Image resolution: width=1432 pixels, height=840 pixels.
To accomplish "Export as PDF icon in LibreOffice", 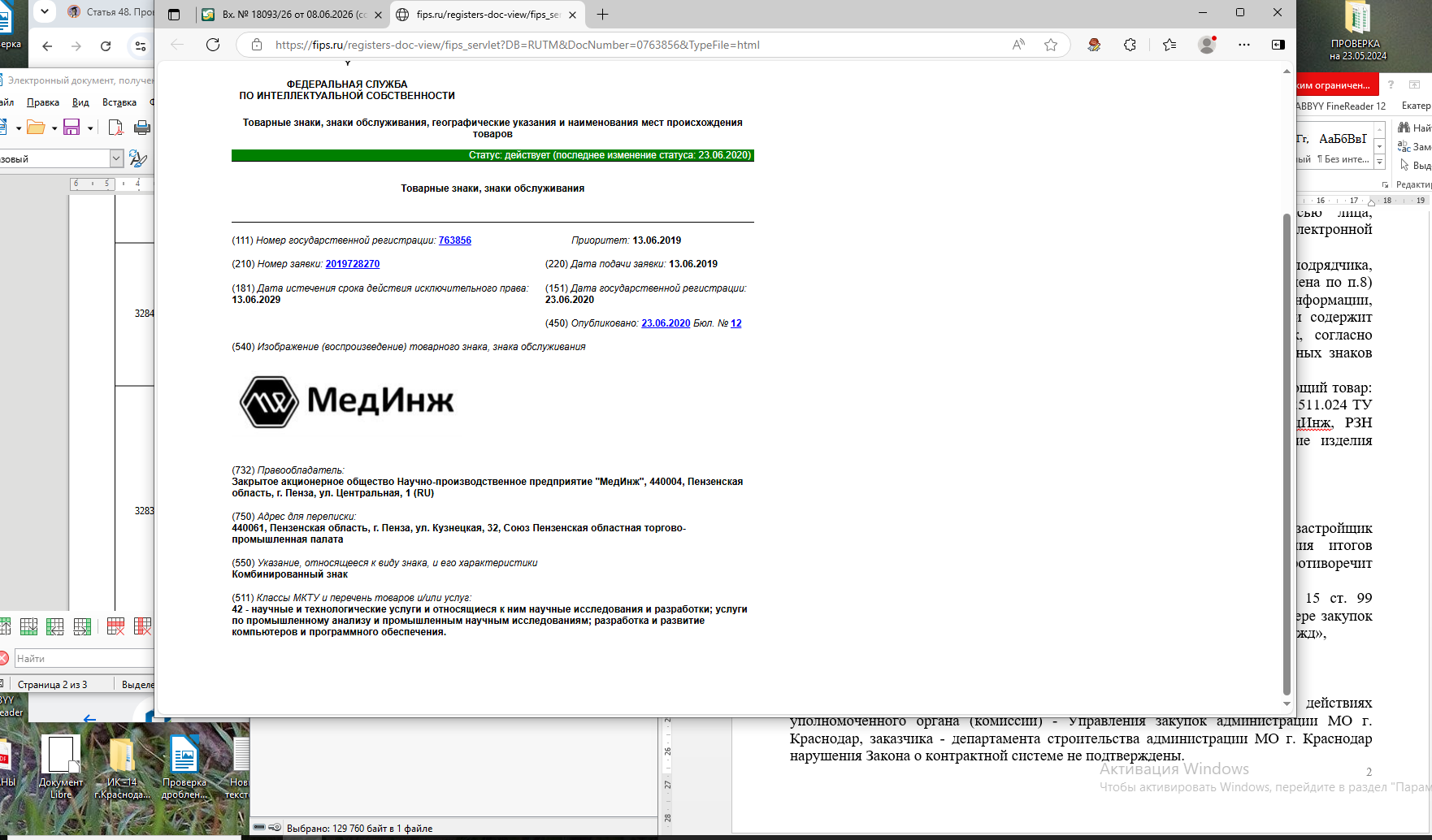I will tap(115, 128).
